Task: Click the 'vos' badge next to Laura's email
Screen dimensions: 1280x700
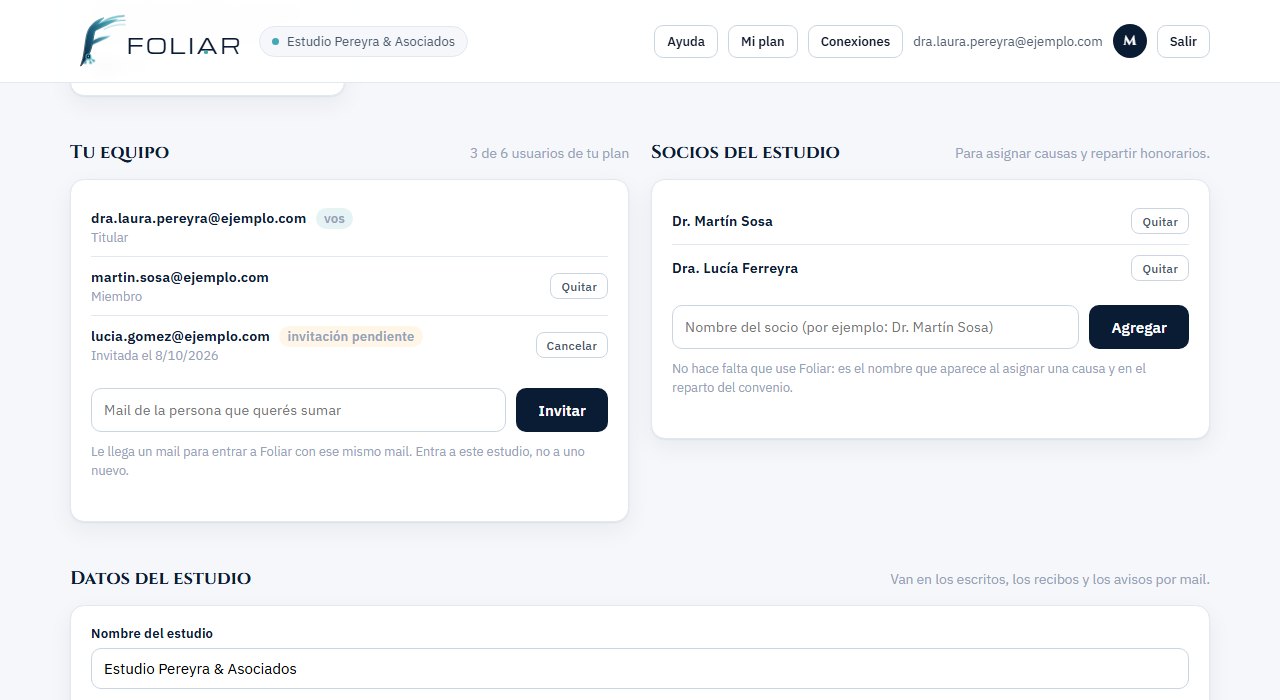Action: click(334, 218)
